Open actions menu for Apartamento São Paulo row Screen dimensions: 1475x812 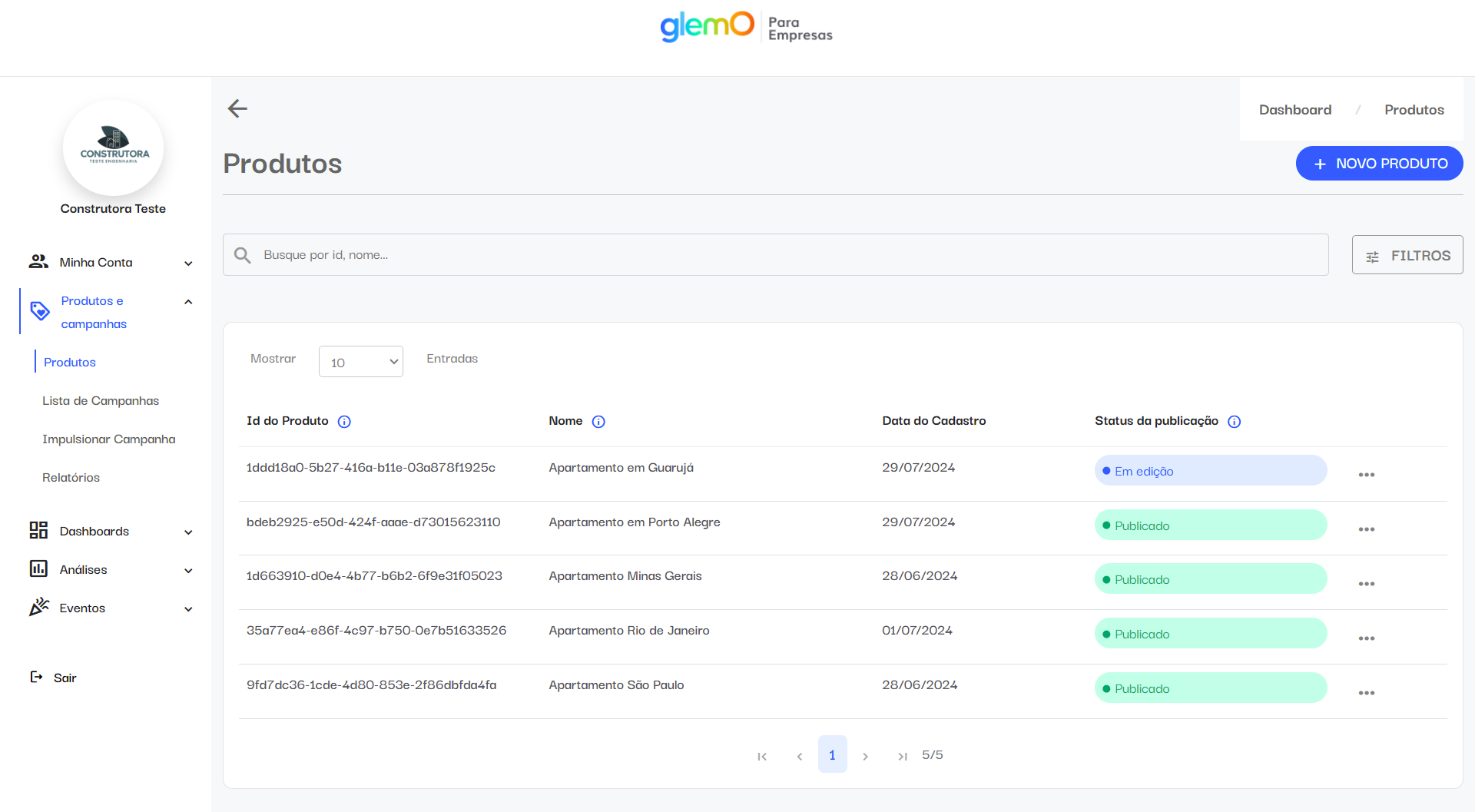click(x=1366, y=693)
